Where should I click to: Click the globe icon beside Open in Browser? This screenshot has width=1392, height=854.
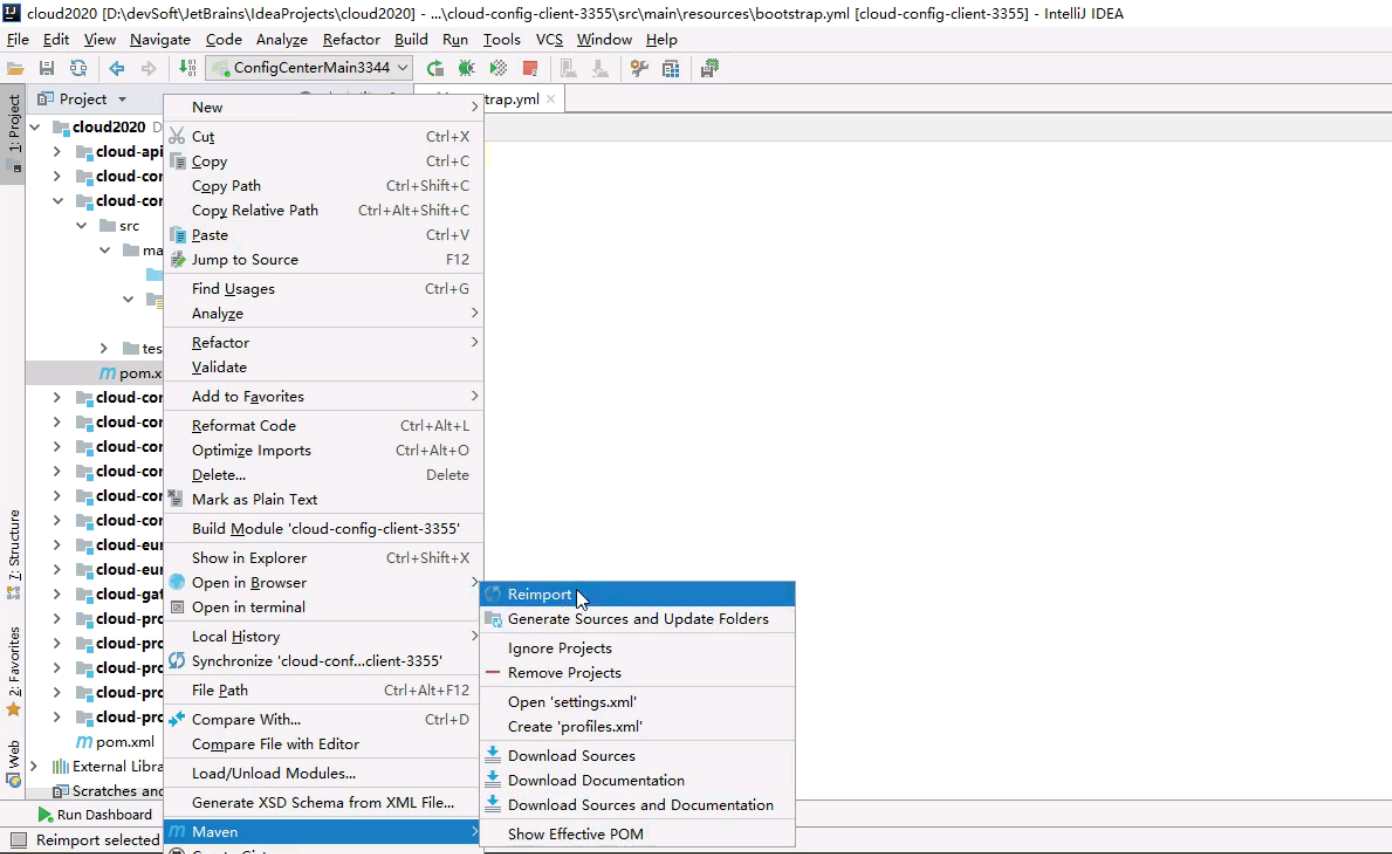[x=177, y=582]
